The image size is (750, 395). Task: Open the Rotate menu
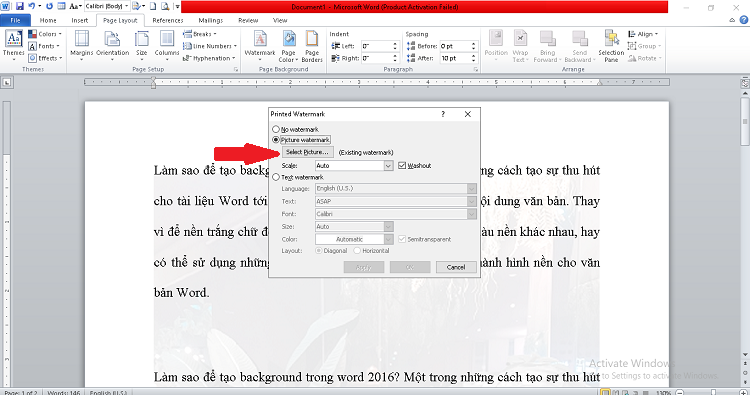coord(644,58)
